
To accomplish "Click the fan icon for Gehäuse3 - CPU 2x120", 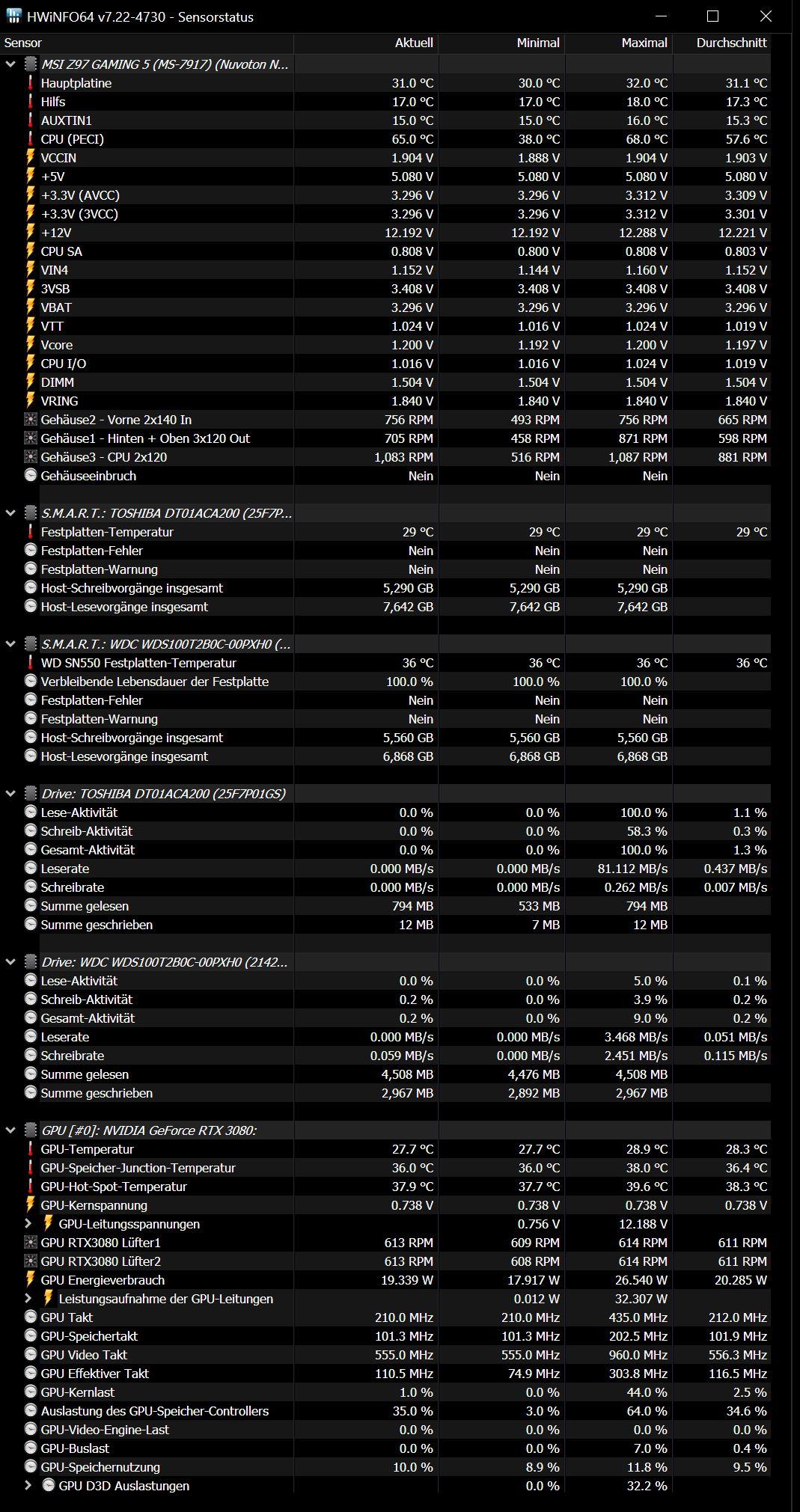I will 31,456.
